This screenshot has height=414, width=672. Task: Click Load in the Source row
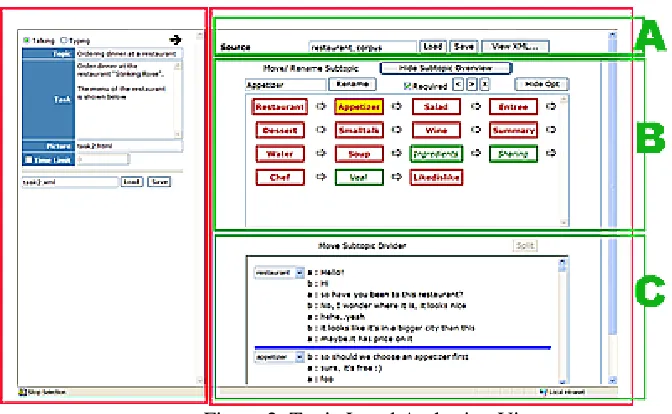click(x=433, y=46)
